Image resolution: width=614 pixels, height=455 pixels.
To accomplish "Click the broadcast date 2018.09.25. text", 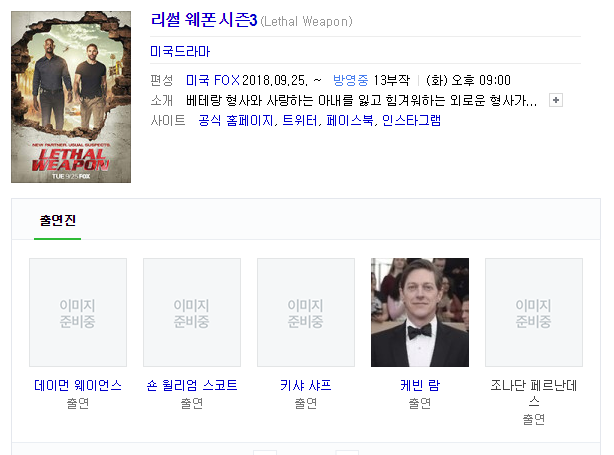I will click(275, 80).
